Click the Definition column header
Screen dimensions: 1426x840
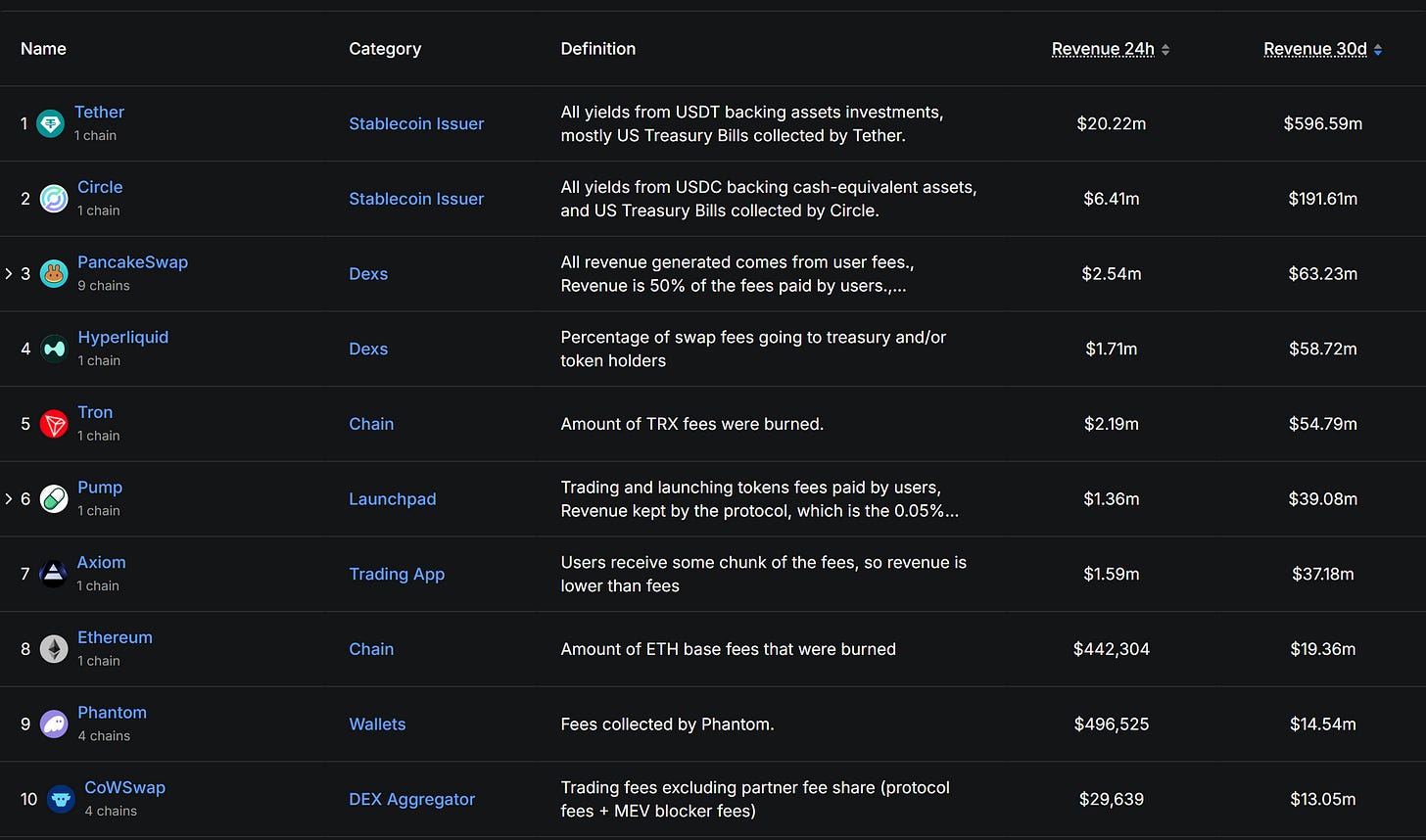click(x=597, y=49)
